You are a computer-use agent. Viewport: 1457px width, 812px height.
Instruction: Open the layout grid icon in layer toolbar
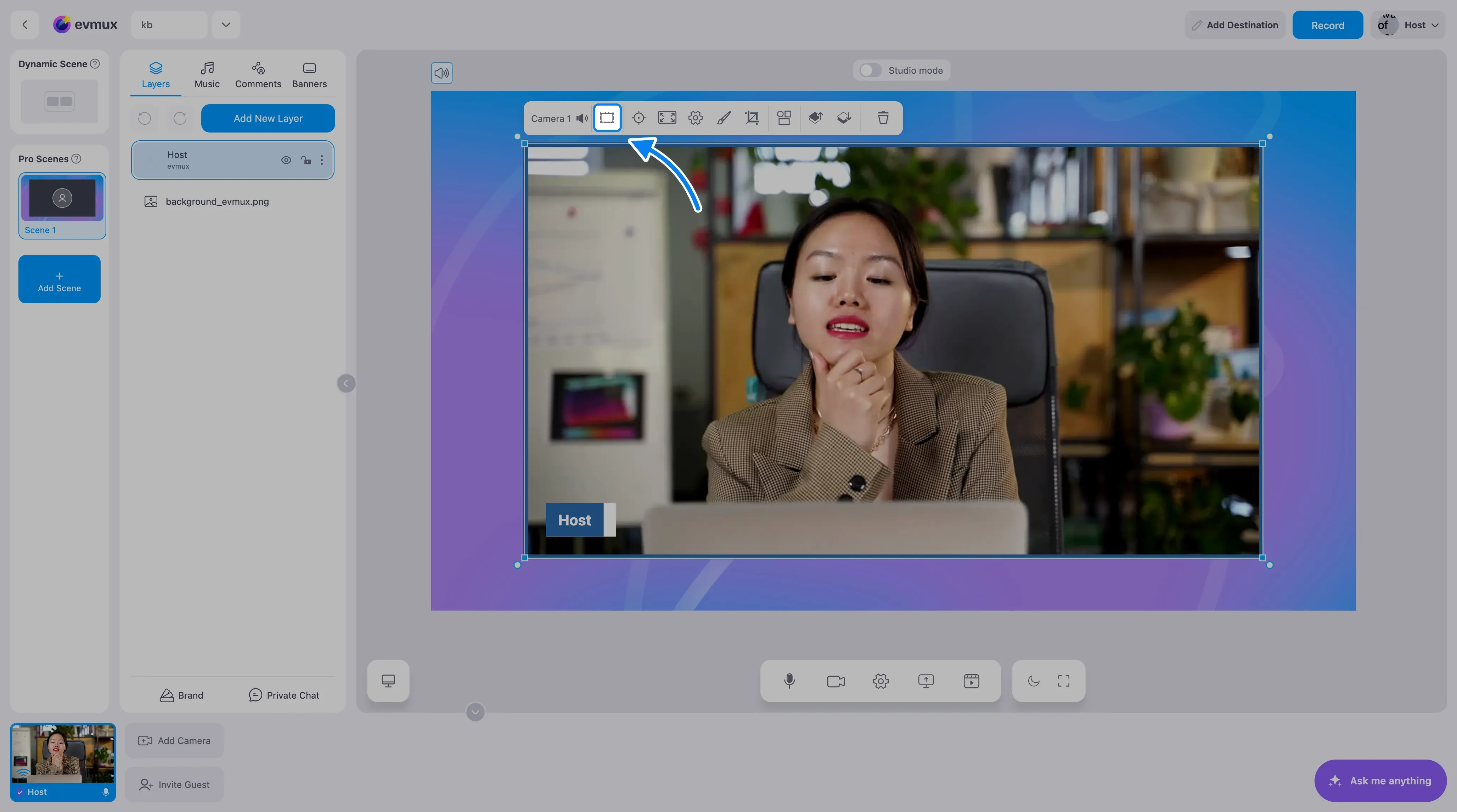(x=784, y=118)
